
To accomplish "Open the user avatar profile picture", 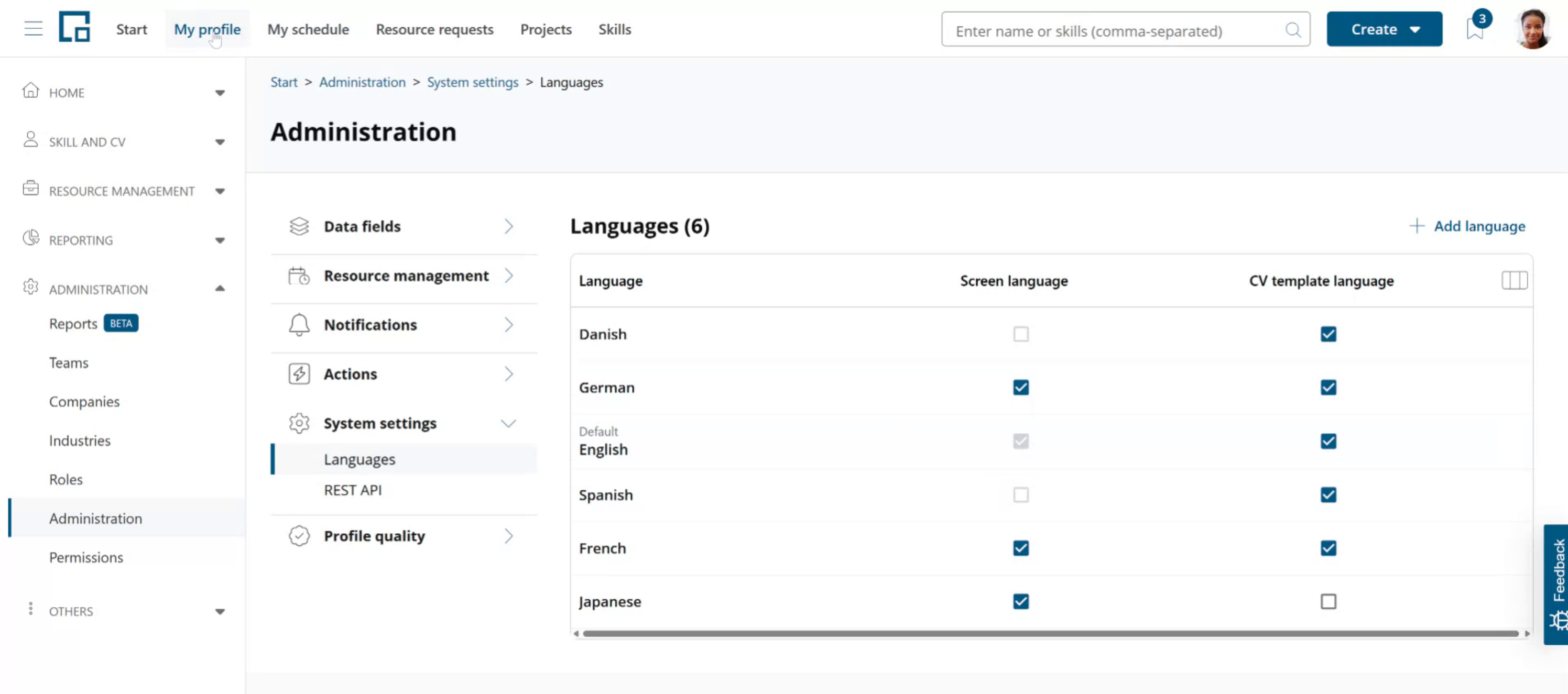I will (1533, 29).
